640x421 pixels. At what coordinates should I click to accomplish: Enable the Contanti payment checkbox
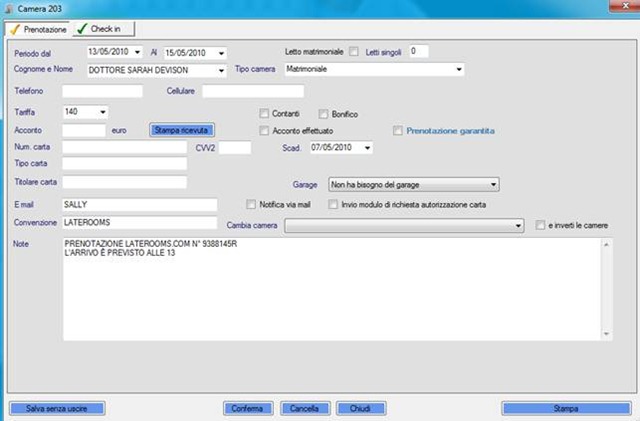pos(264,113)
